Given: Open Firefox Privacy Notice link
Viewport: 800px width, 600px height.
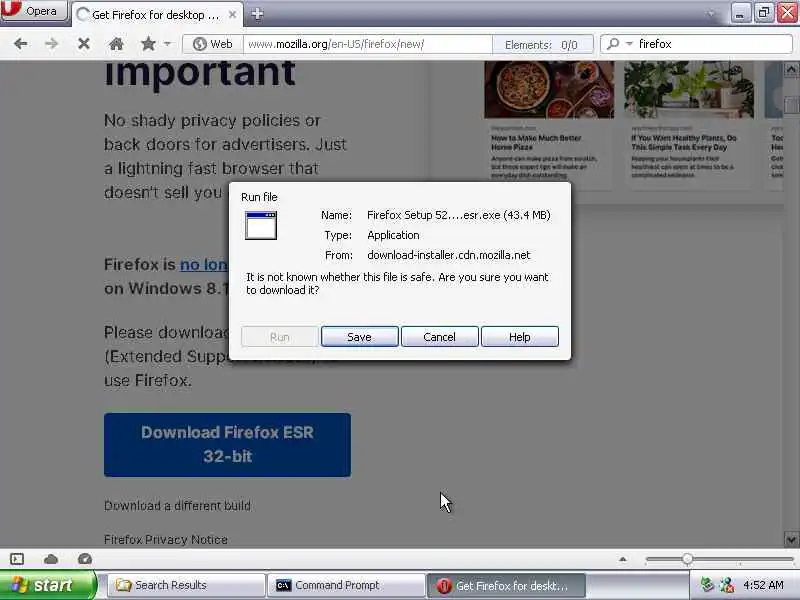Looking at the screenshot, I should coord(166,539).
